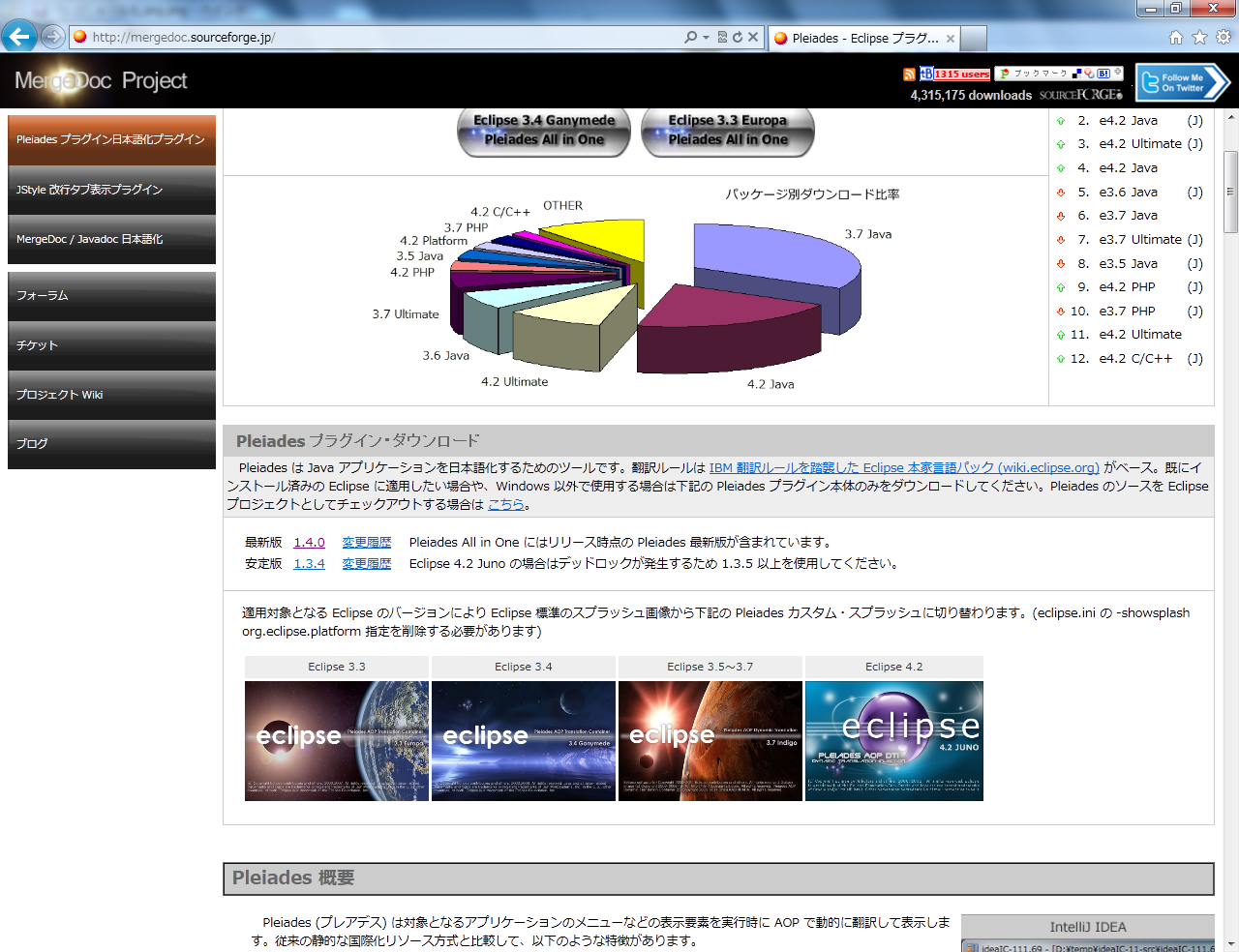
Task: Click the MergeDoc Project site logo
Action: pyautogui.click(x=101, y=81)
